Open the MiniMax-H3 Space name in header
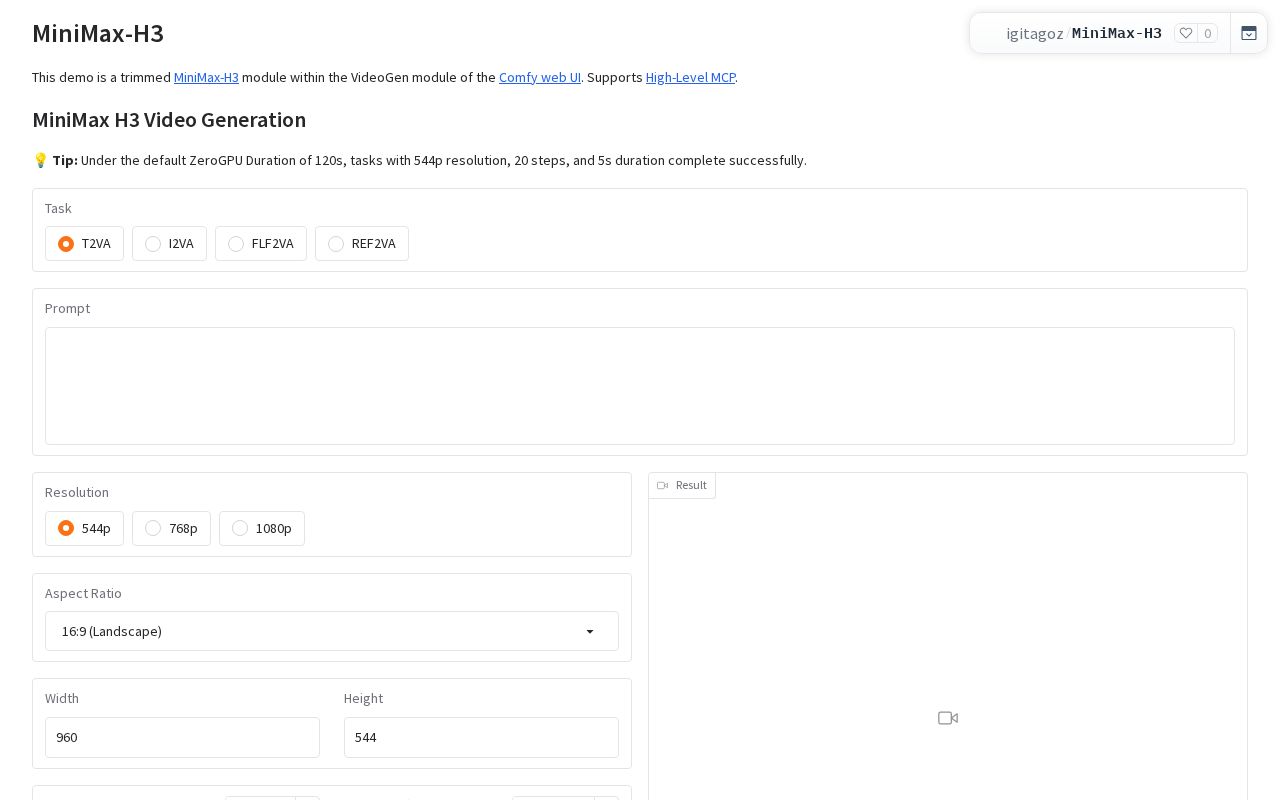The image size is (1280, 800). click(1117, 33)
